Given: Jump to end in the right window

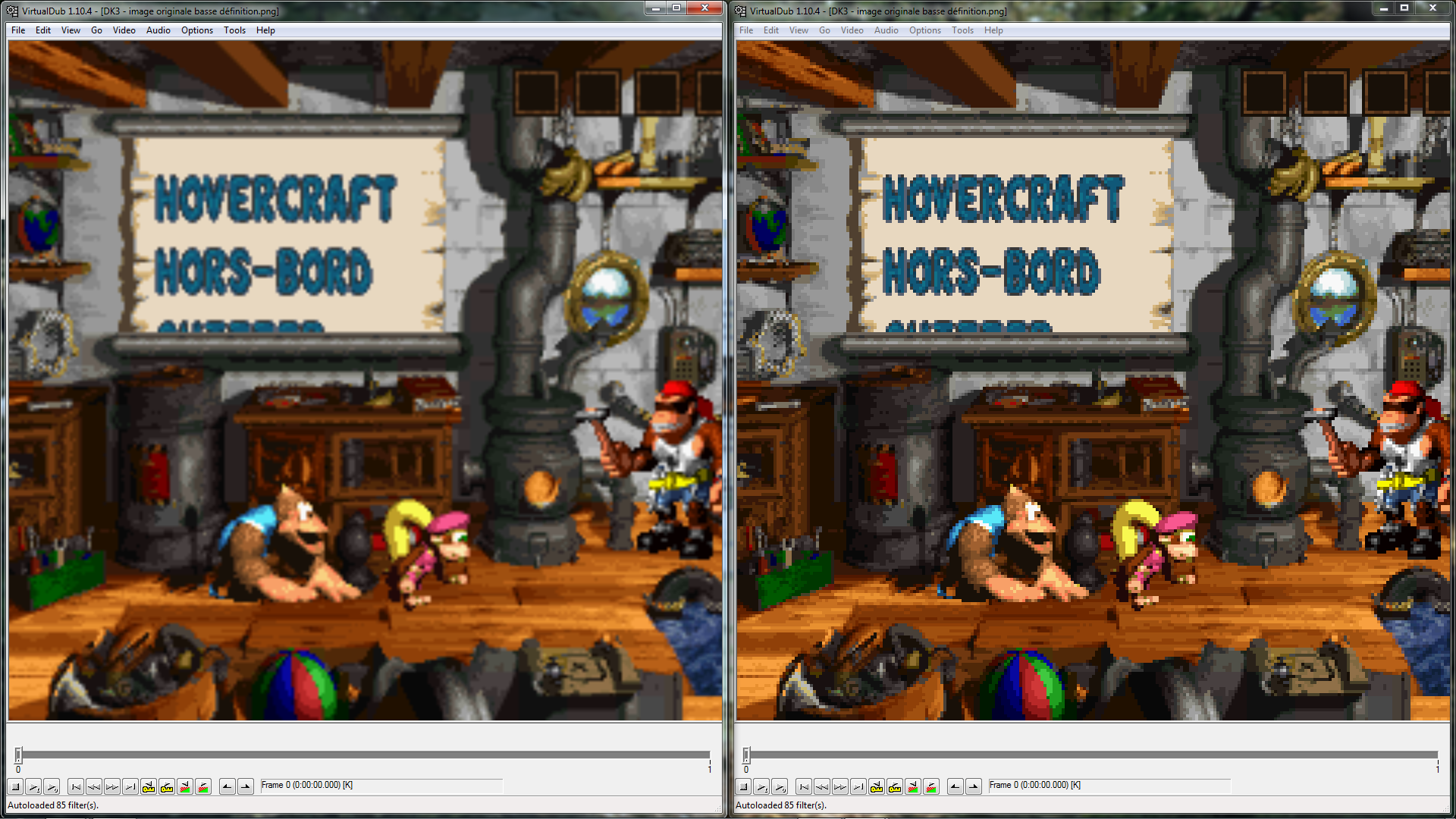Looking at the screenshot, I should point(858,786).
